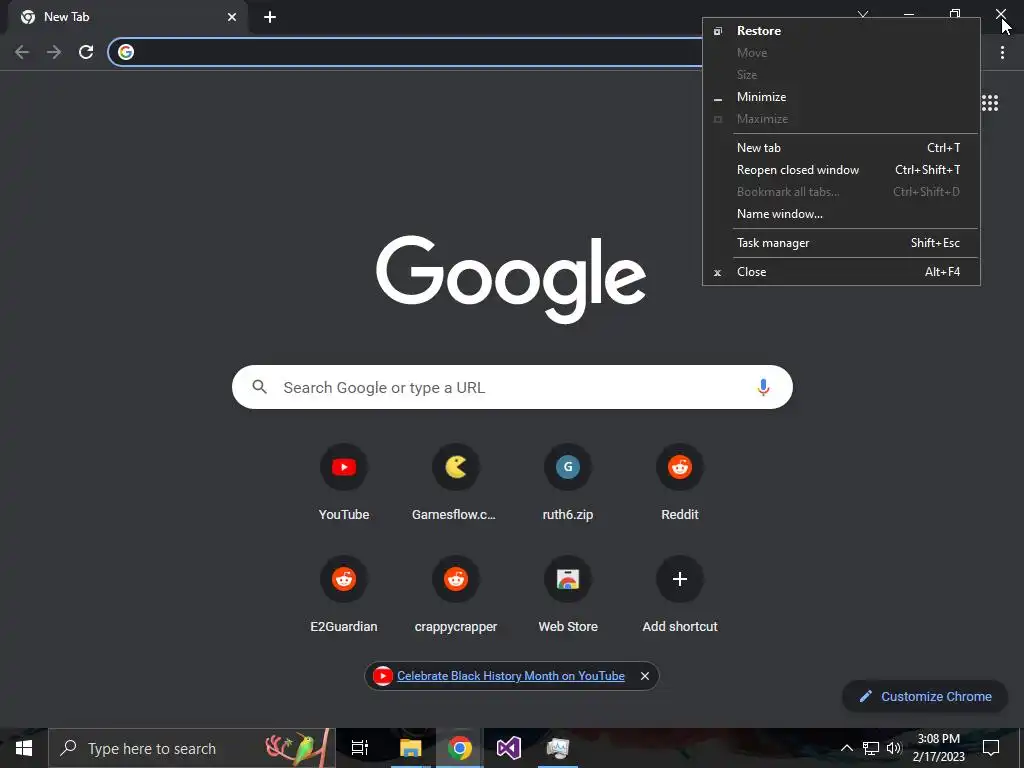Open Visual Studio from the taskbar
The width and height of the screenshot is (1024, 768).
tap(509, 748)
